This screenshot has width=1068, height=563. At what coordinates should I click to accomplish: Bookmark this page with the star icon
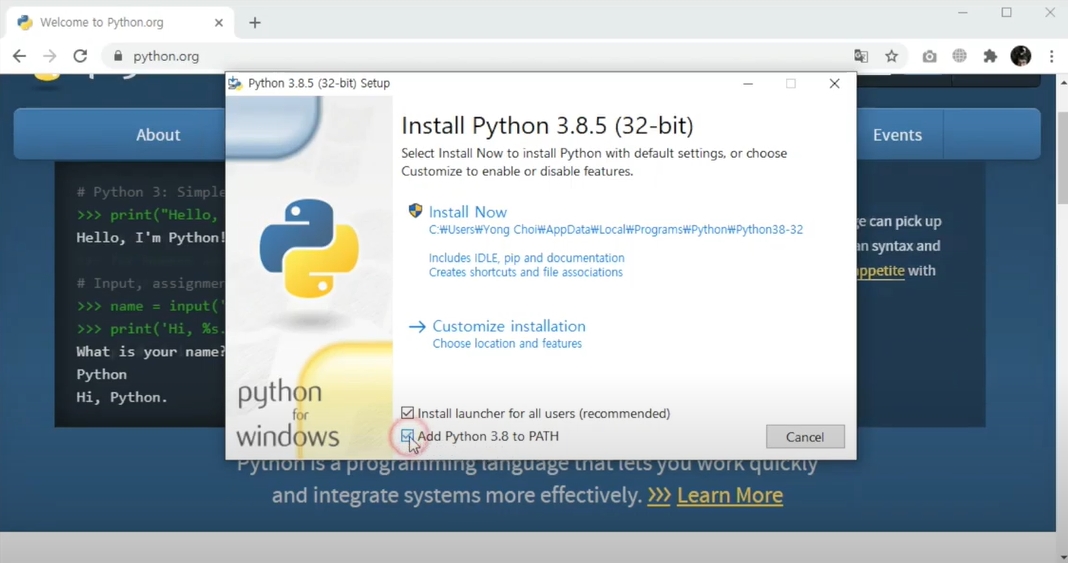892,57
